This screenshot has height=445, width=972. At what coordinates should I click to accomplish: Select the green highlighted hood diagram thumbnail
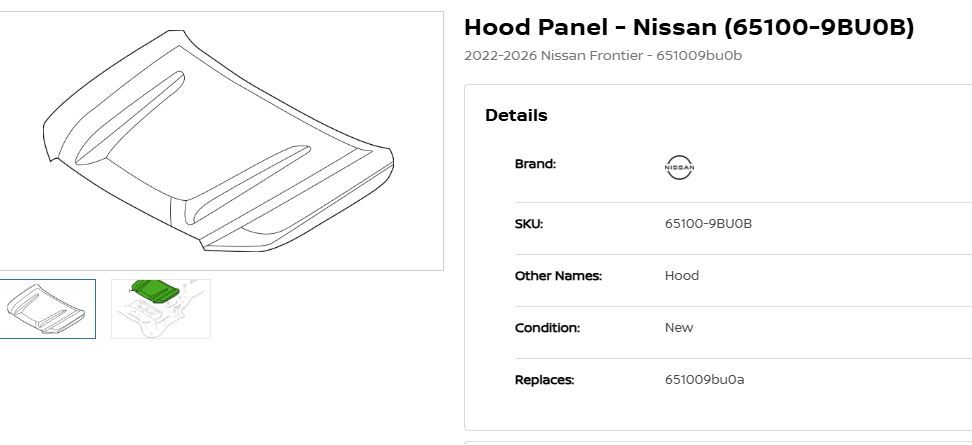point(161,309)
